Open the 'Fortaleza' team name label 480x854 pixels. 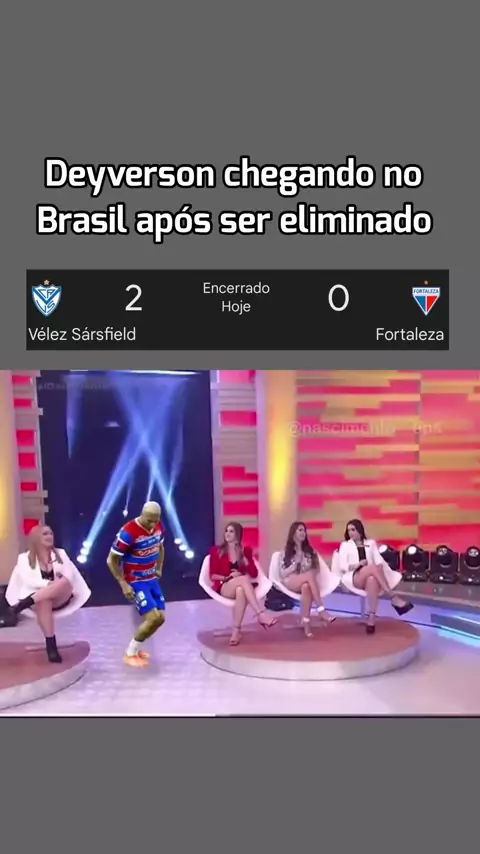tap(410, 334)
